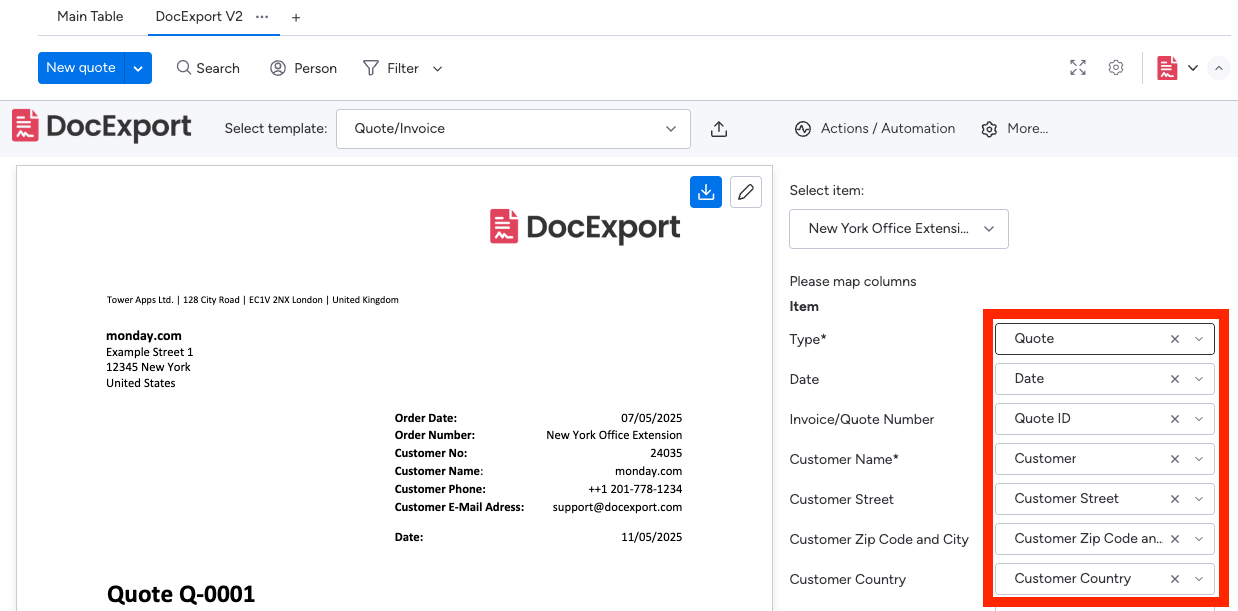Clear the Customer Street mapping

1175,499
